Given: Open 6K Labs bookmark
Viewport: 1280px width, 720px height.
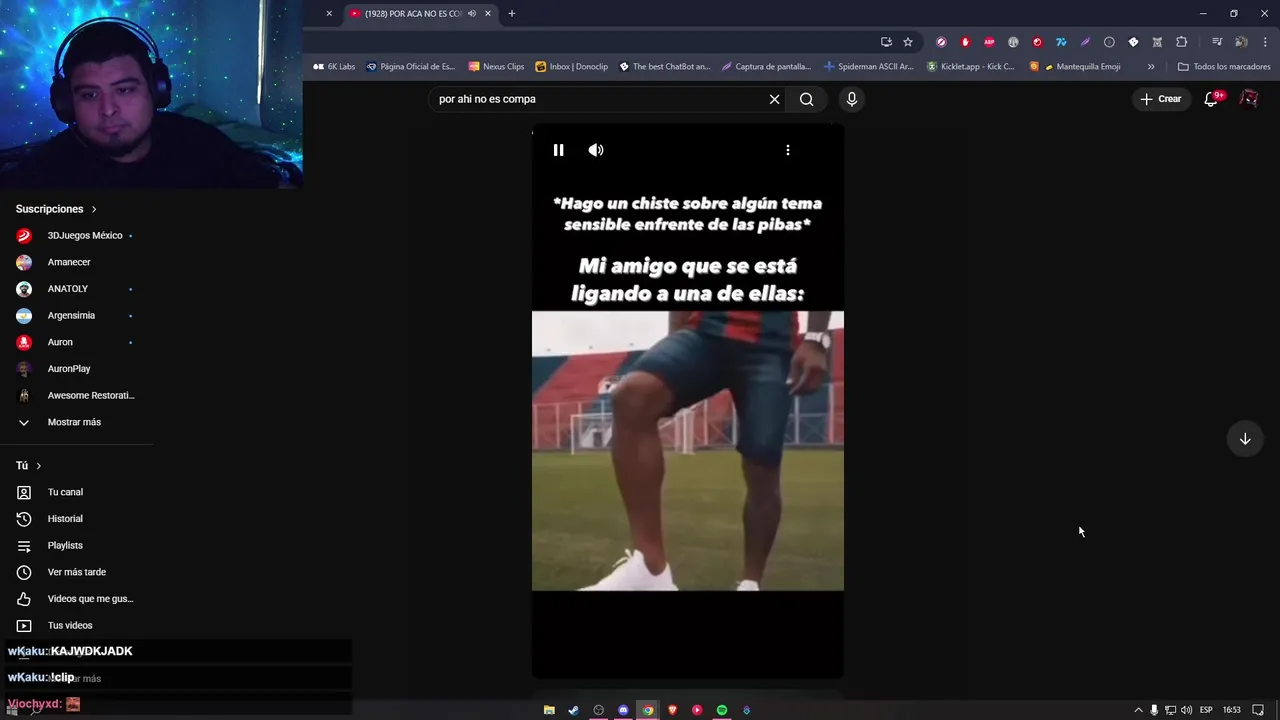Looking at the screenshot, I should (x=334, y=67).
